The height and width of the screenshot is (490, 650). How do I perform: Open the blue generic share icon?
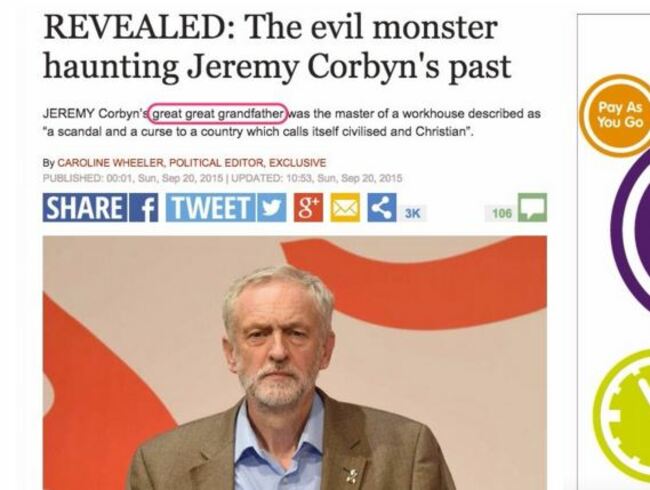[x=382, y=208]
